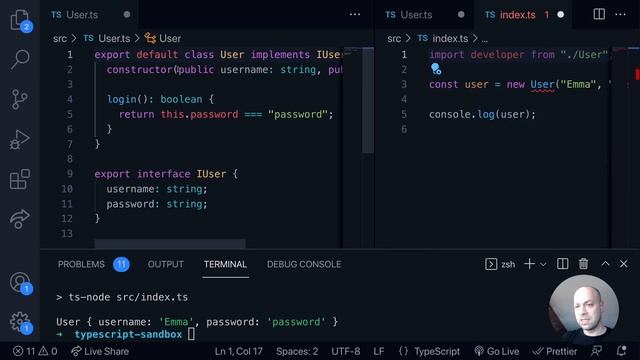The image size is (640, 360).
Task: Kill terminal with trash icon
Action: click(583, 264)
